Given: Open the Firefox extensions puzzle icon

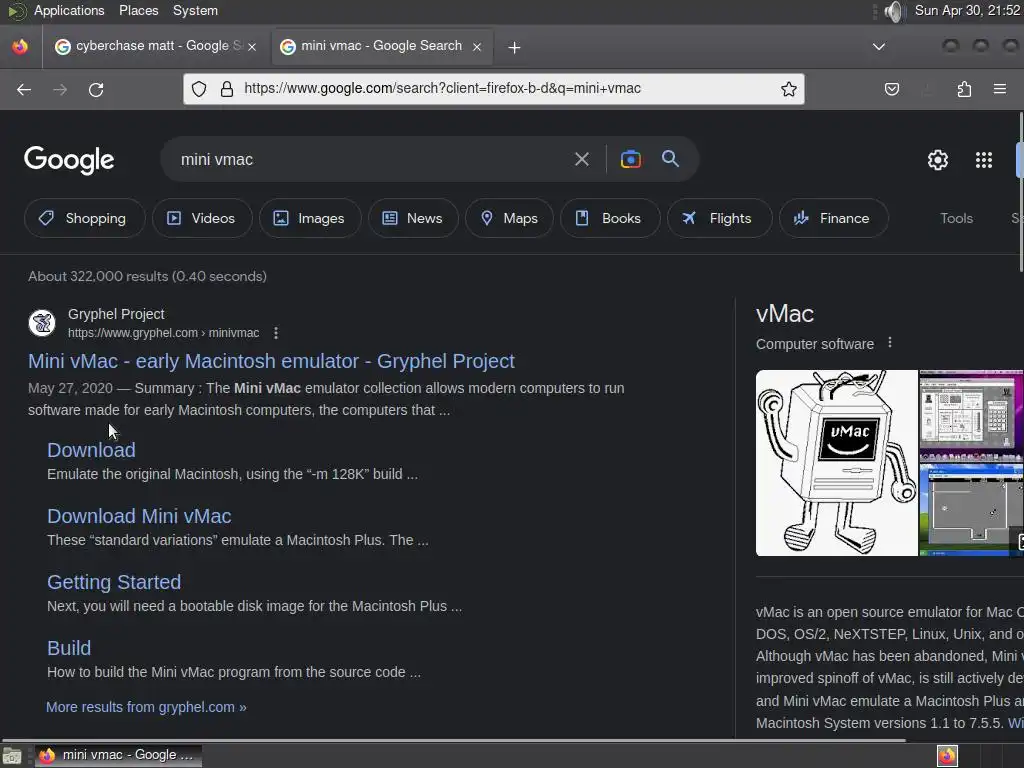Looking at the screenshot, I should coord(964,89).
